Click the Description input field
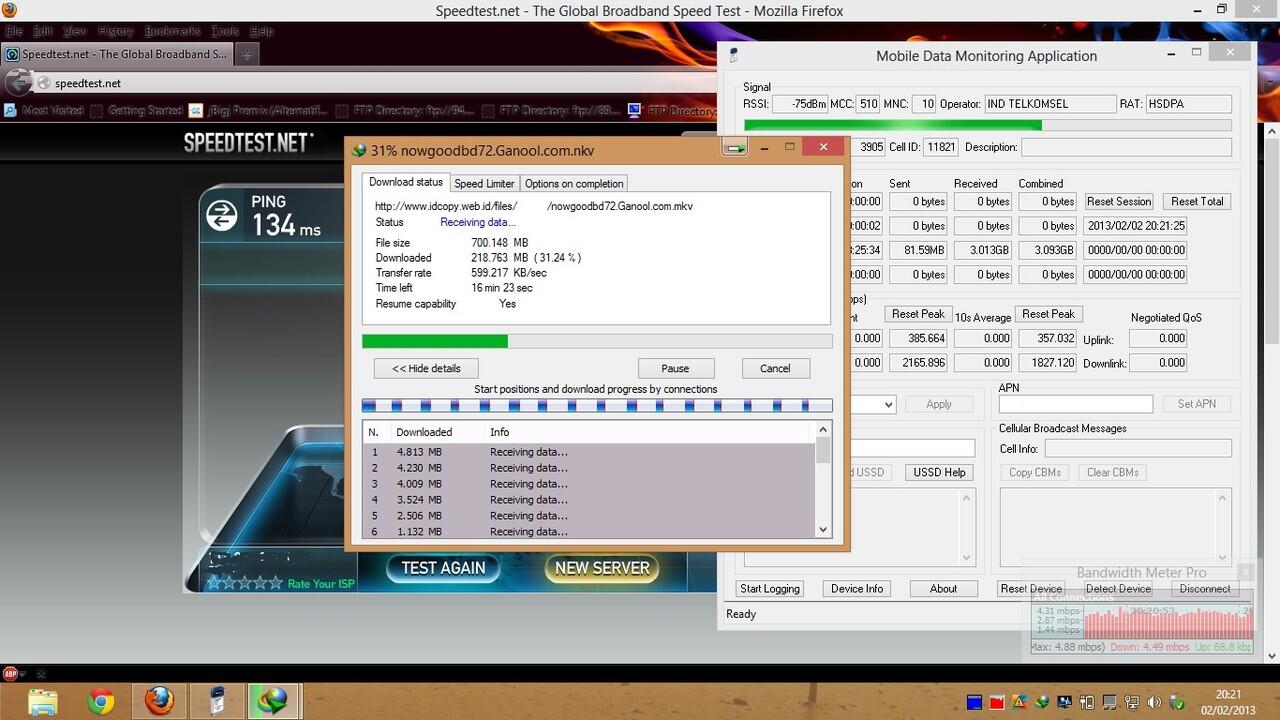The image size is (1280, 720). tap(1125, 147)
